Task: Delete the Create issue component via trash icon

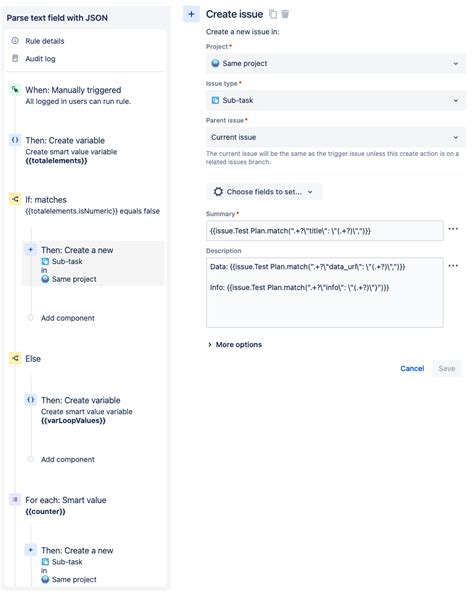Action: click(285, 14)
